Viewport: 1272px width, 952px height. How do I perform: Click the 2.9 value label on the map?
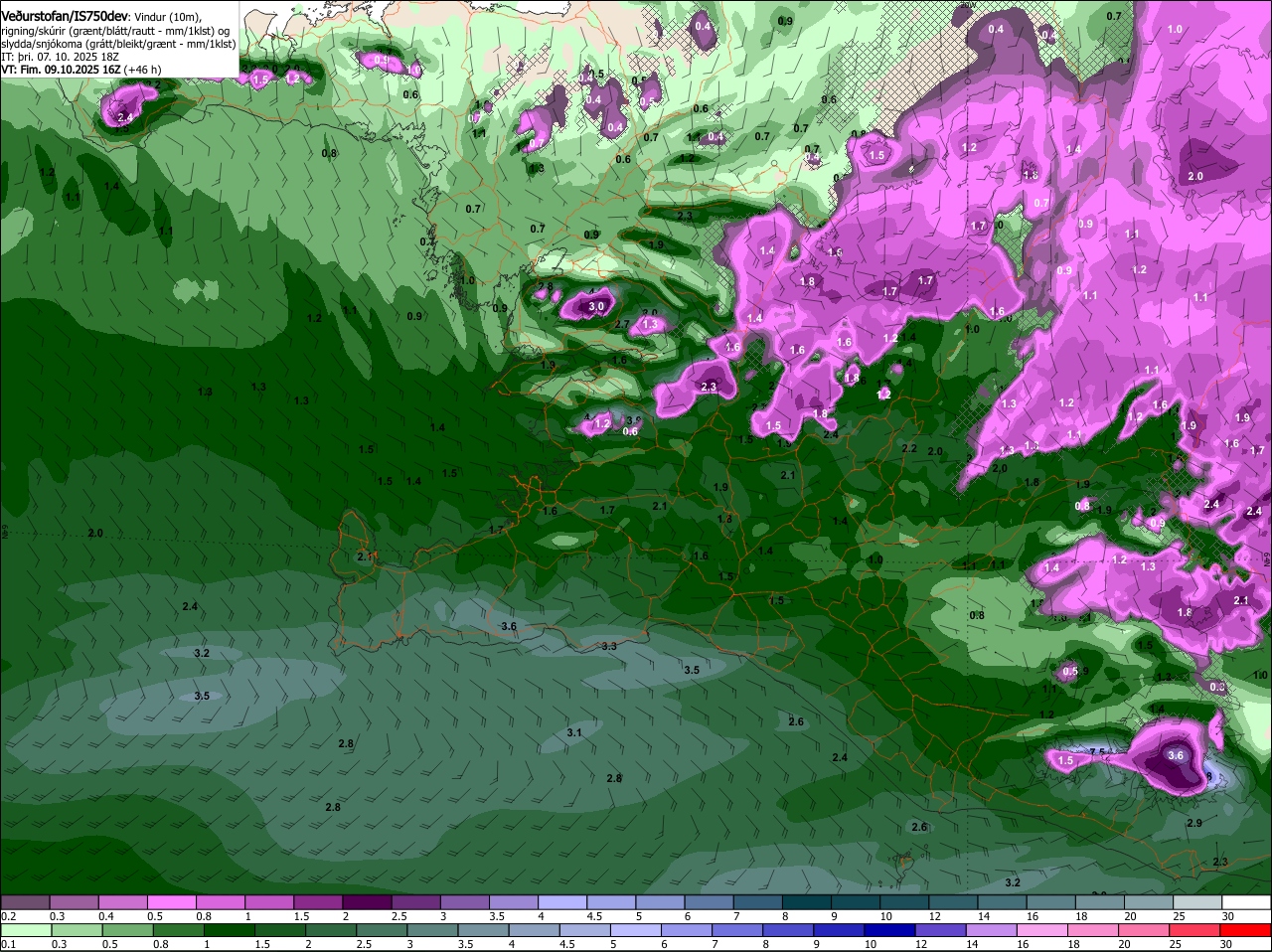pos(1194,823)
